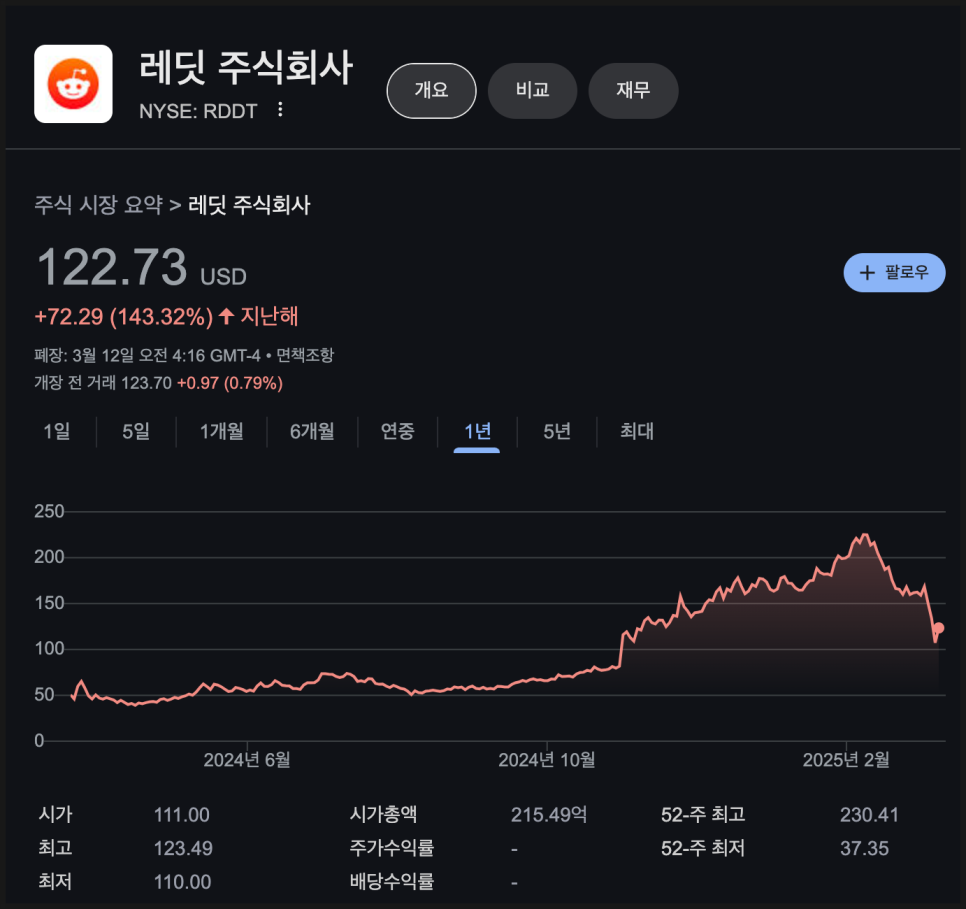Click the 52-주 최저 value 37.35

point(864,848)
